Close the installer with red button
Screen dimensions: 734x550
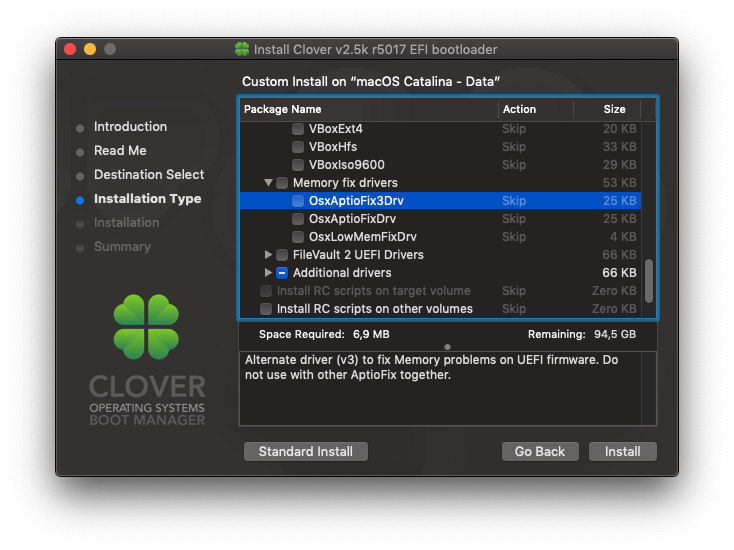pyautogui.click(x=70, y=49)
